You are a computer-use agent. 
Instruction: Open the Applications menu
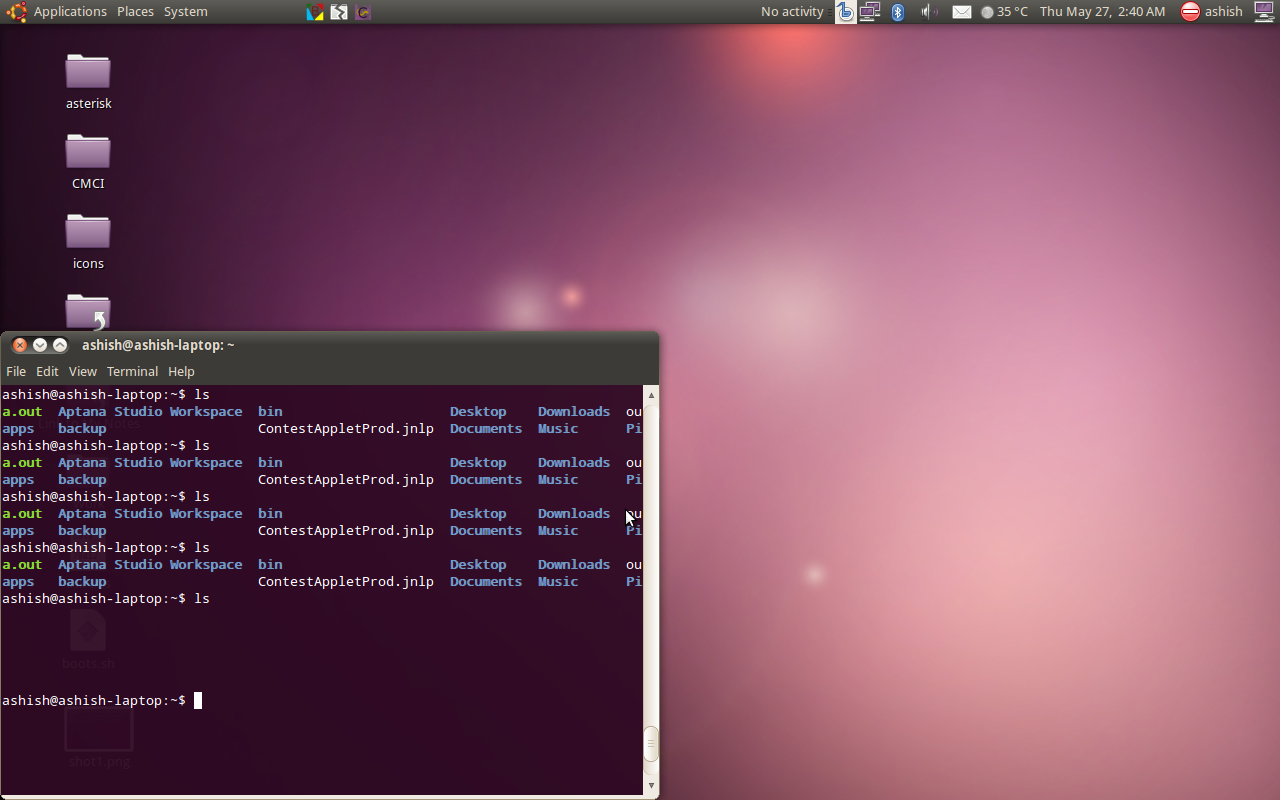[x=70, y=12]
